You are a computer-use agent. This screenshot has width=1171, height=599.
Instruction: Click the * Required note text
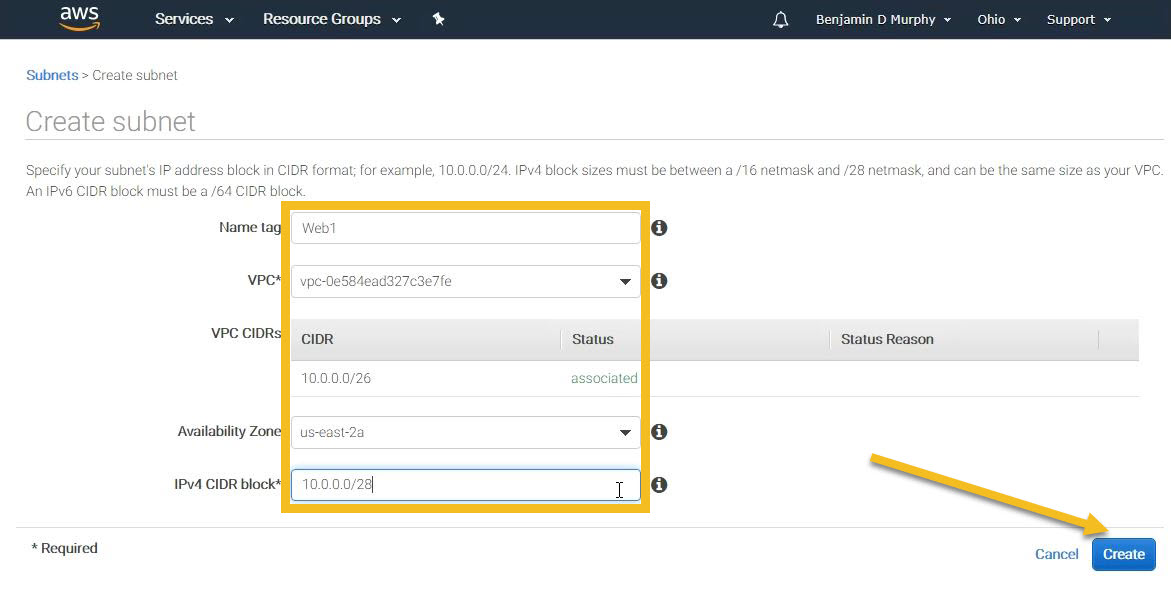(x=64, y=548)
